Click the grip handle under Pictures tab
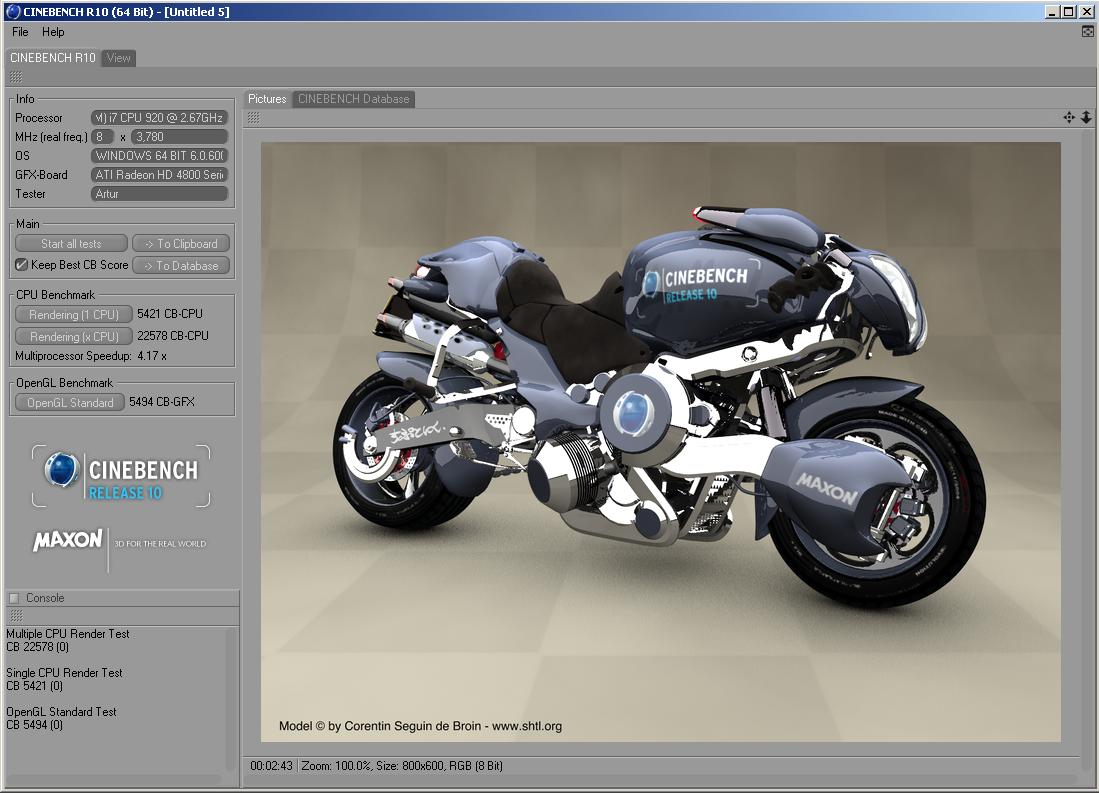Screen dimensions: 1099x793 click(x=254, y=118)
